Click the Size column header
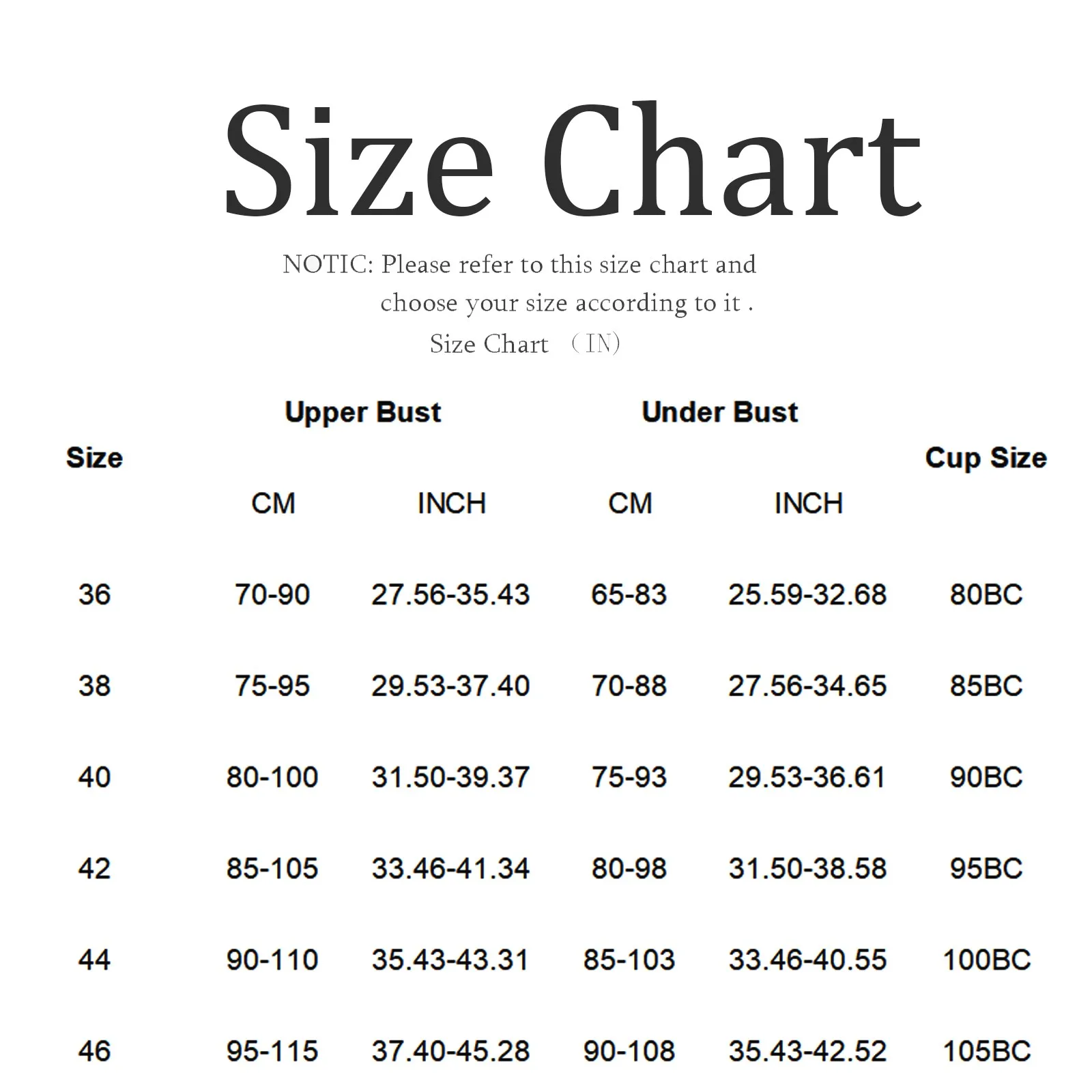The width and height of the screenshot is (1092, 1092). tap(94, 458)
